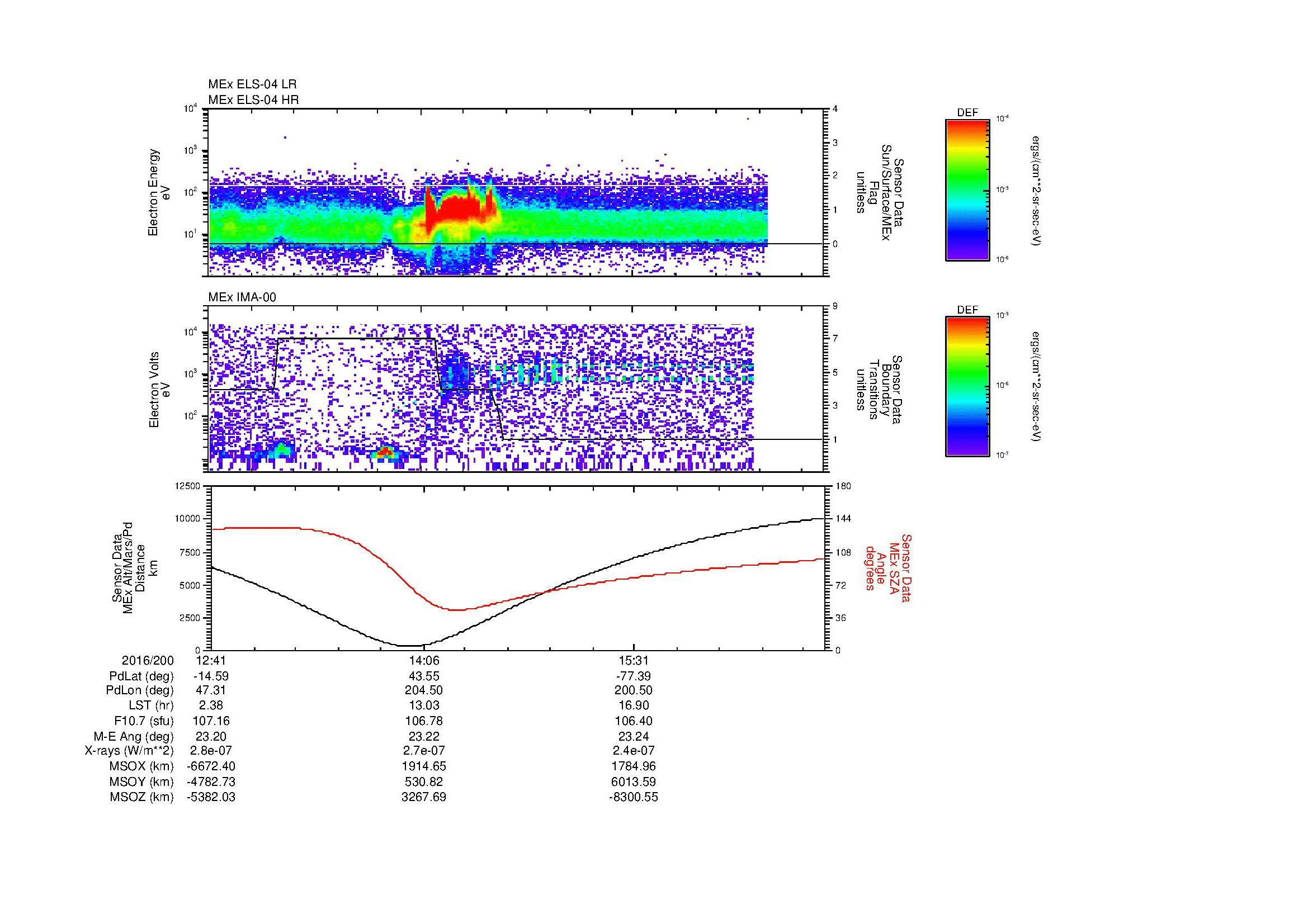The image size is (1308, 924).
Task: Select the 'MEx ELS-04 HR' panel title
Action: click(x=253, y=100)
